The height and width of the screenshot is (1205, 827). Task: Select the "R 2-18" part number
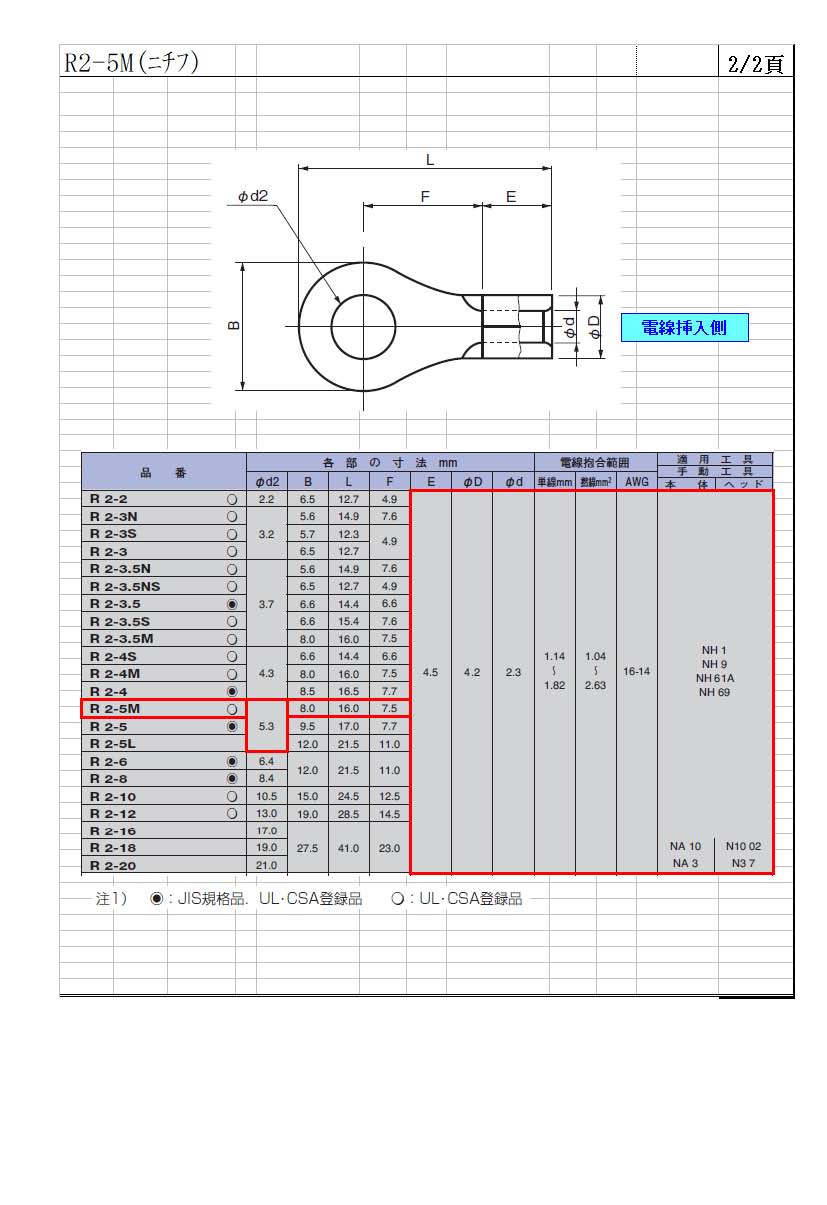click(x=112, y=848)
